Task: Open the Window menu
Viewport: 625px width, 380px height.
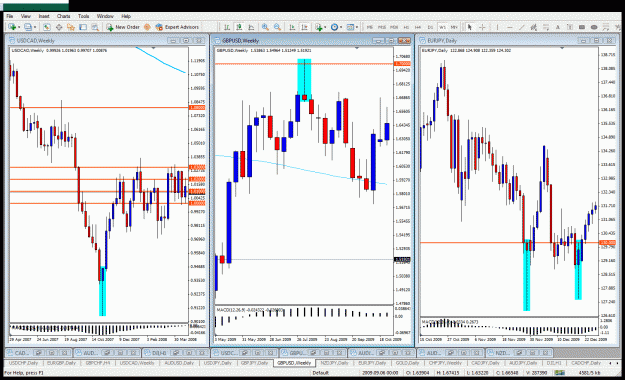Action: 105,16
